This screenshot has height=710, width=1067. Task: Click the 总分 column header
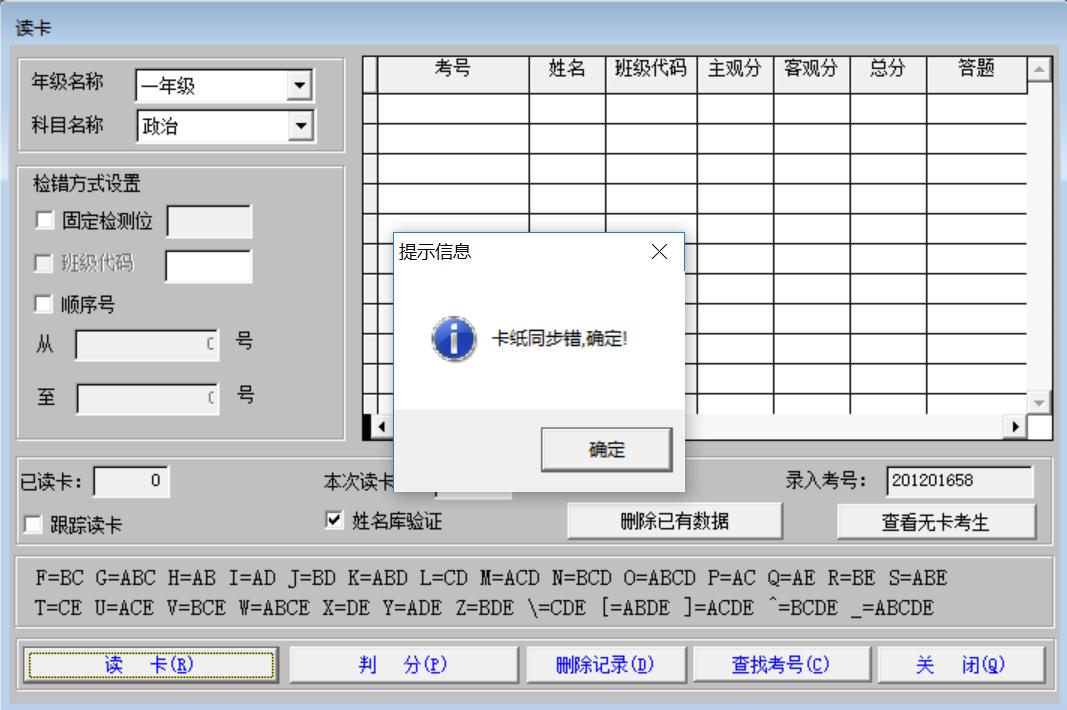tap(888, 75)
